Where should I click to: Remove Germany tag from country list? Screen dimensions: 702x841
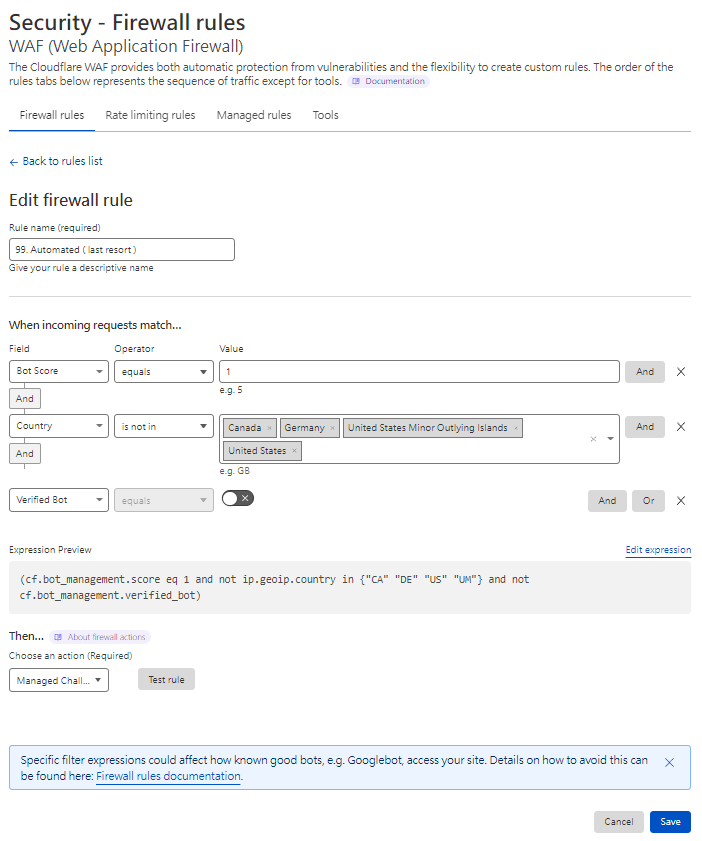pyautogui.click(x=333, y=428)
